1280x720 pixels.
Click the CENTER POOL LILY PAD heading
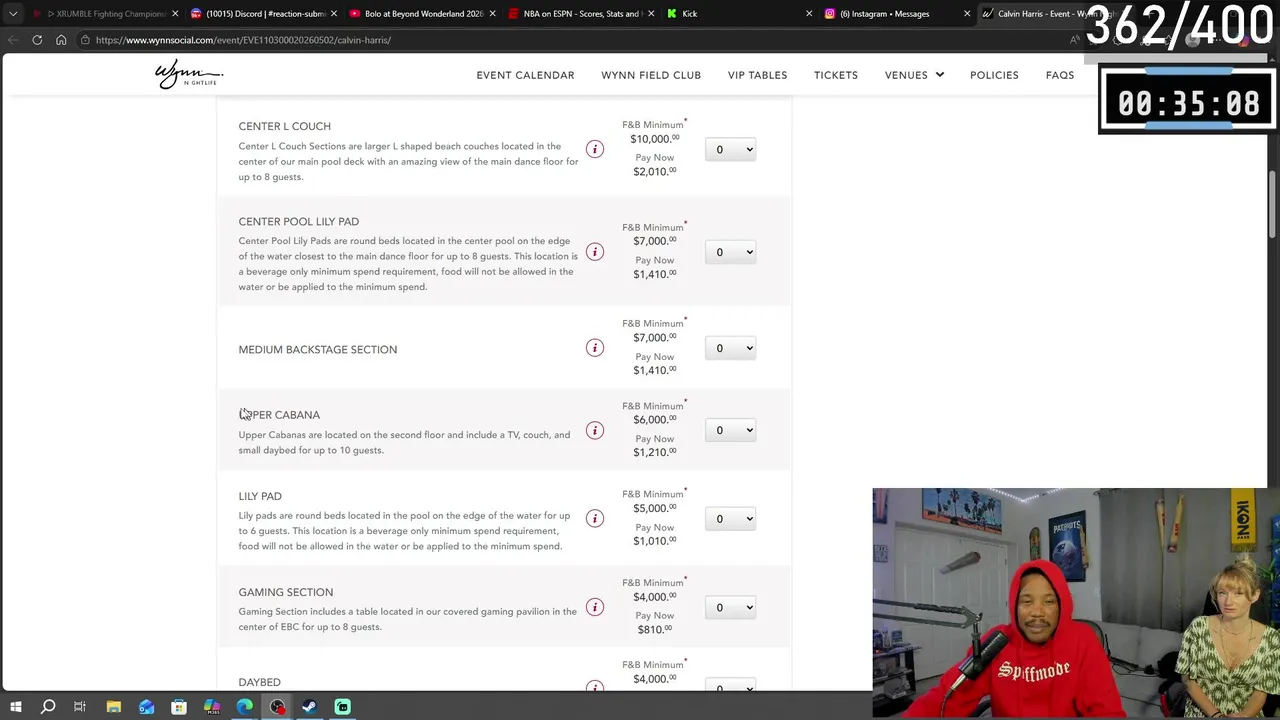point(298,221)
